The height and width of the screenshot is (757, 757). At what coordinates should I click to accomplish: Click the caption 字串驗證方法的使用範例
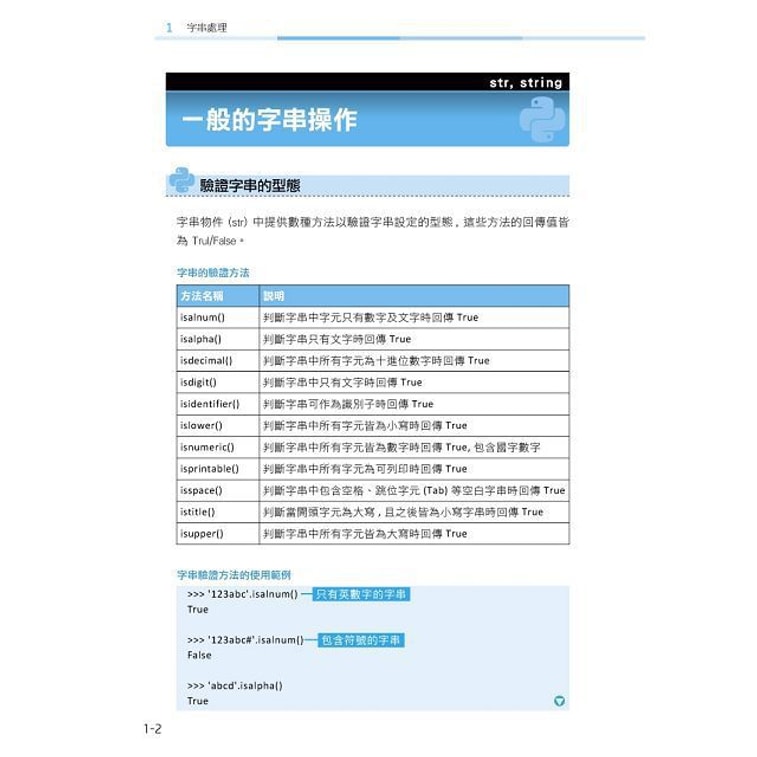click(234, 575)
